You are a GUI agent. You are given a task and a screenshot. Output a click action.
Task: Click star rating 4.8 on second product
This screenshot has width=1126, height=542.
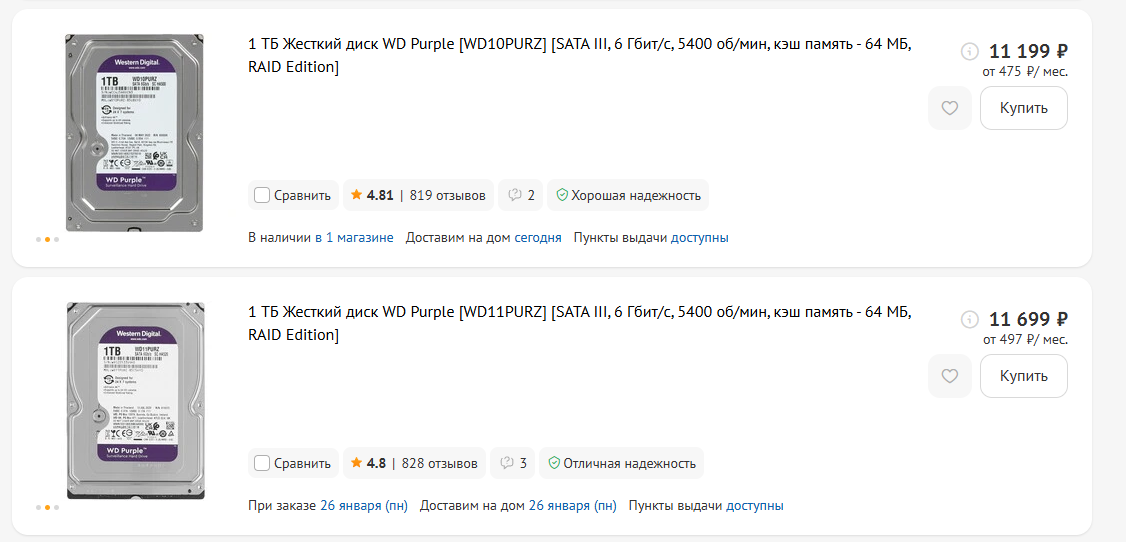(368, 463)
